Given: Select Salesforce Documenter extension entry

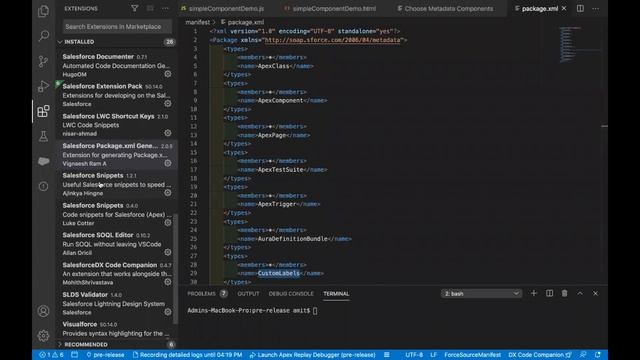Looking at the screenshot, I should (x=116, y=65).
